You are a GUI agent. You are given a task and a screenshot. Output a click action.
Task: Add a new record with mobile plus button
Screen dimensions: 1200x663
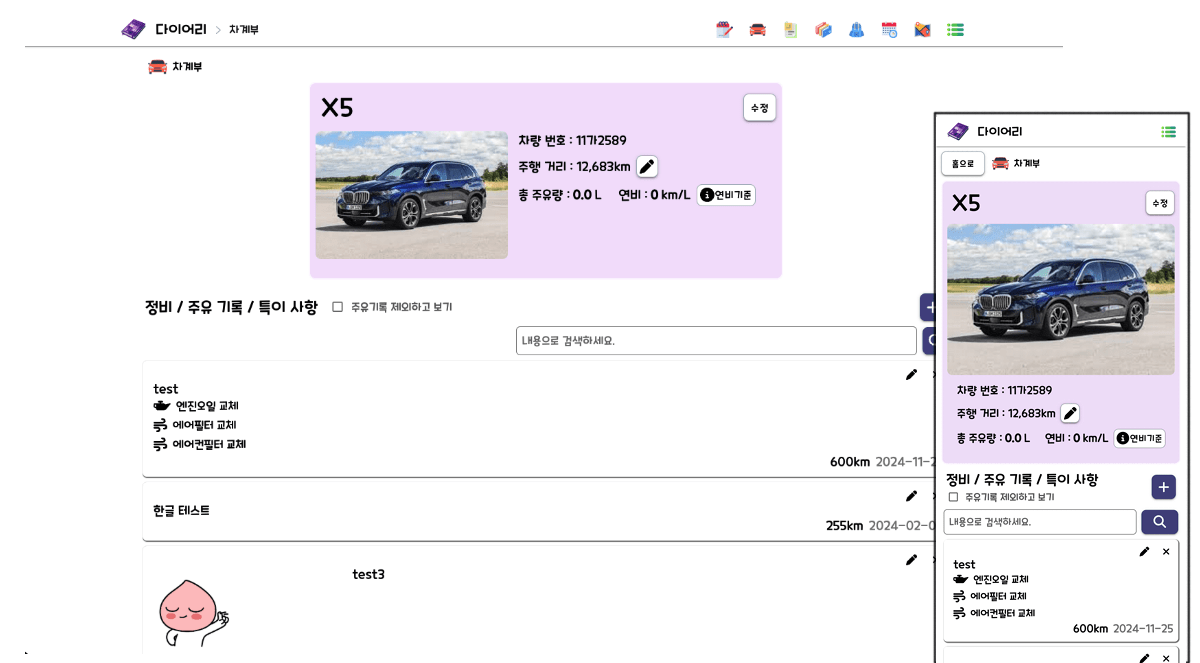pos(1163,487)
